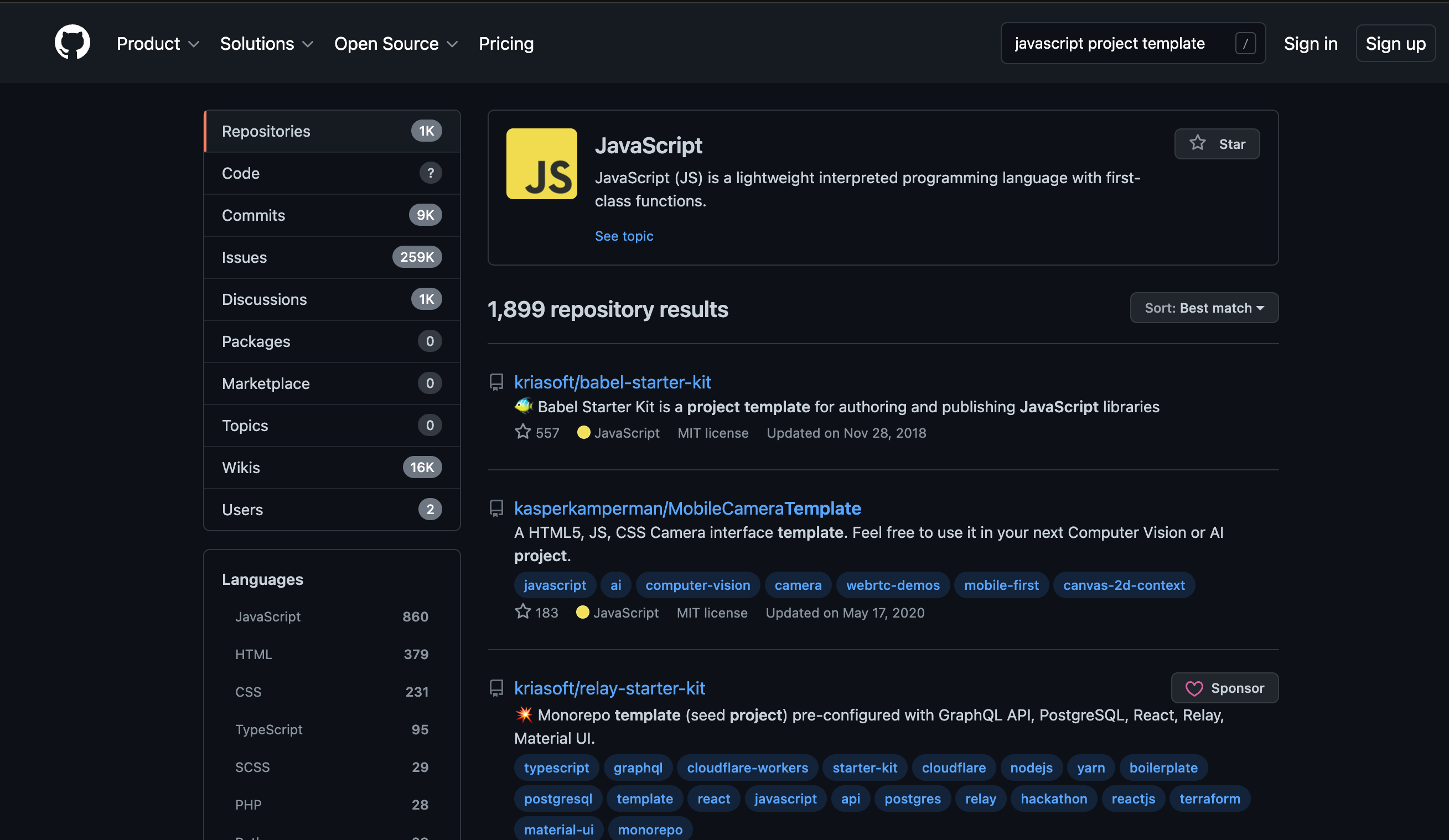Filter results by SCSS language

[332, 767]
